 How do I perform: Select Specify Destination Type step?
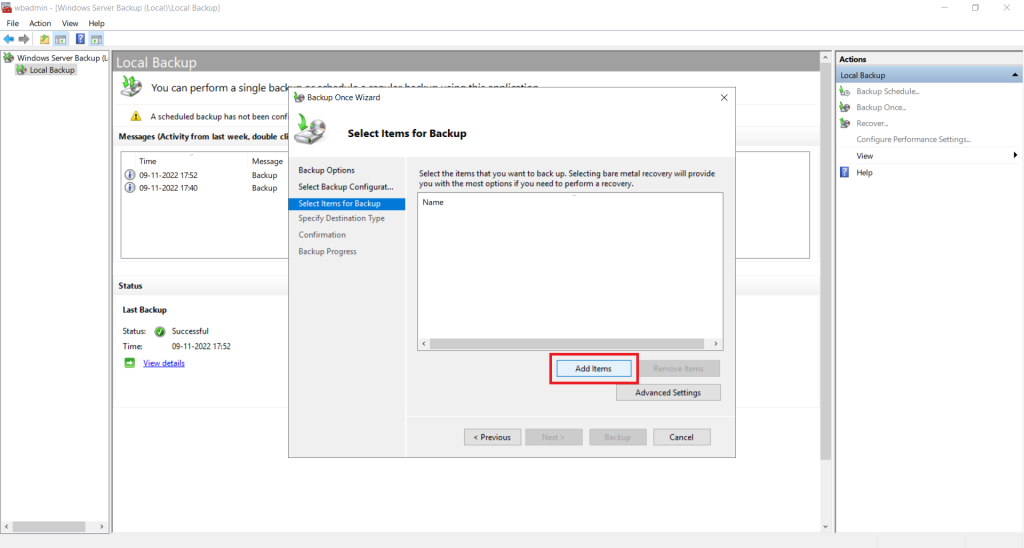[x=342, y=218]
